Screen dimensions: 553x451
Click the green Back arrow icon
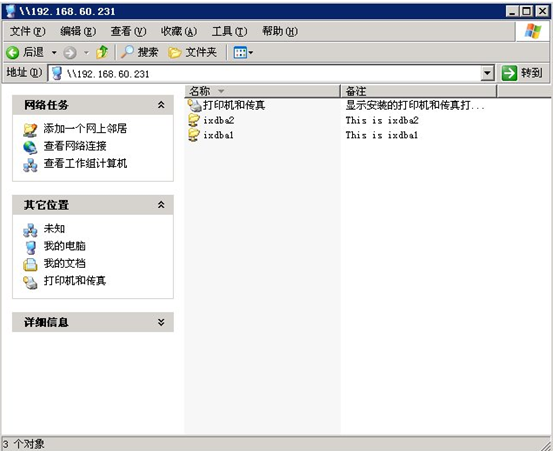click(13, 53)
